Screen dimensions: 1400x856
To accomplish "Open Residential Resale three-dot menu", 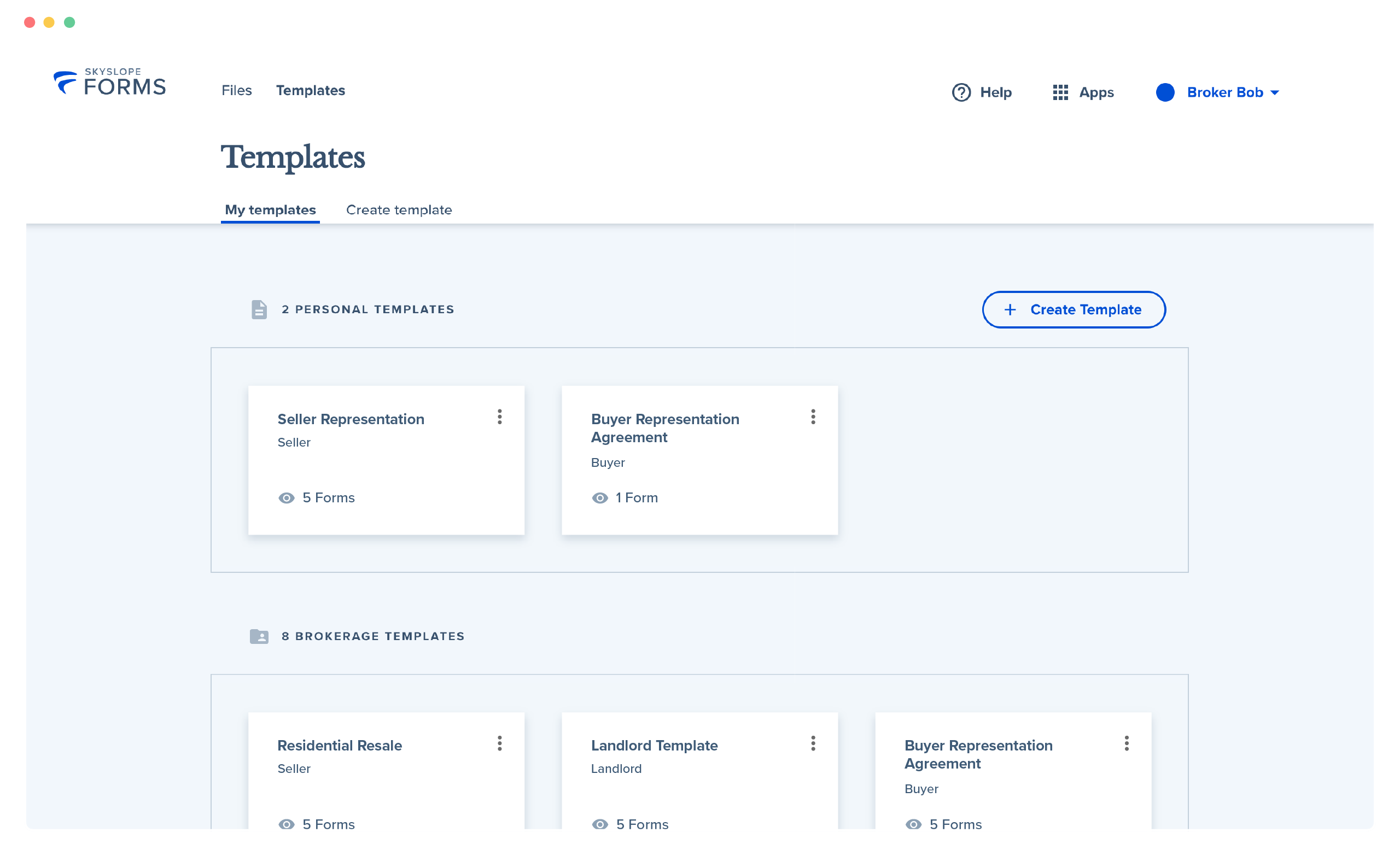I will tap(499, 743).
